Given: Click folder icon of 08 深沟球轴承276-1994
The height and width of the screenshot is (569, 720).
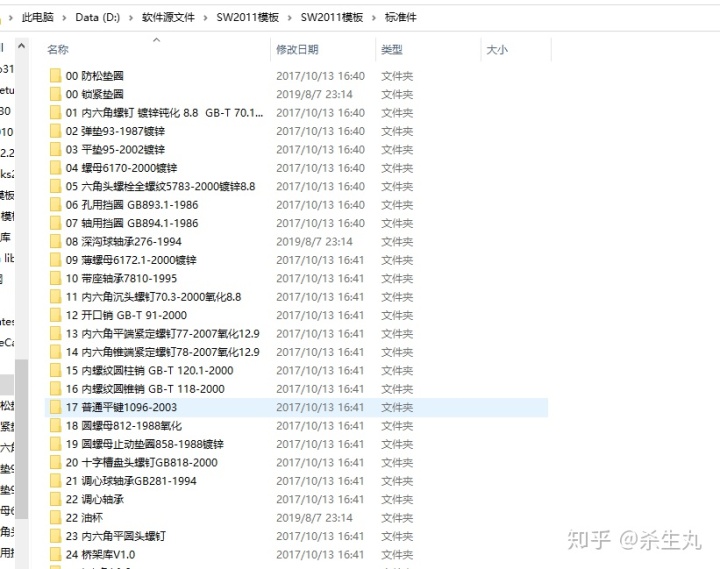Looking at the screenshot, I should 55,241.
